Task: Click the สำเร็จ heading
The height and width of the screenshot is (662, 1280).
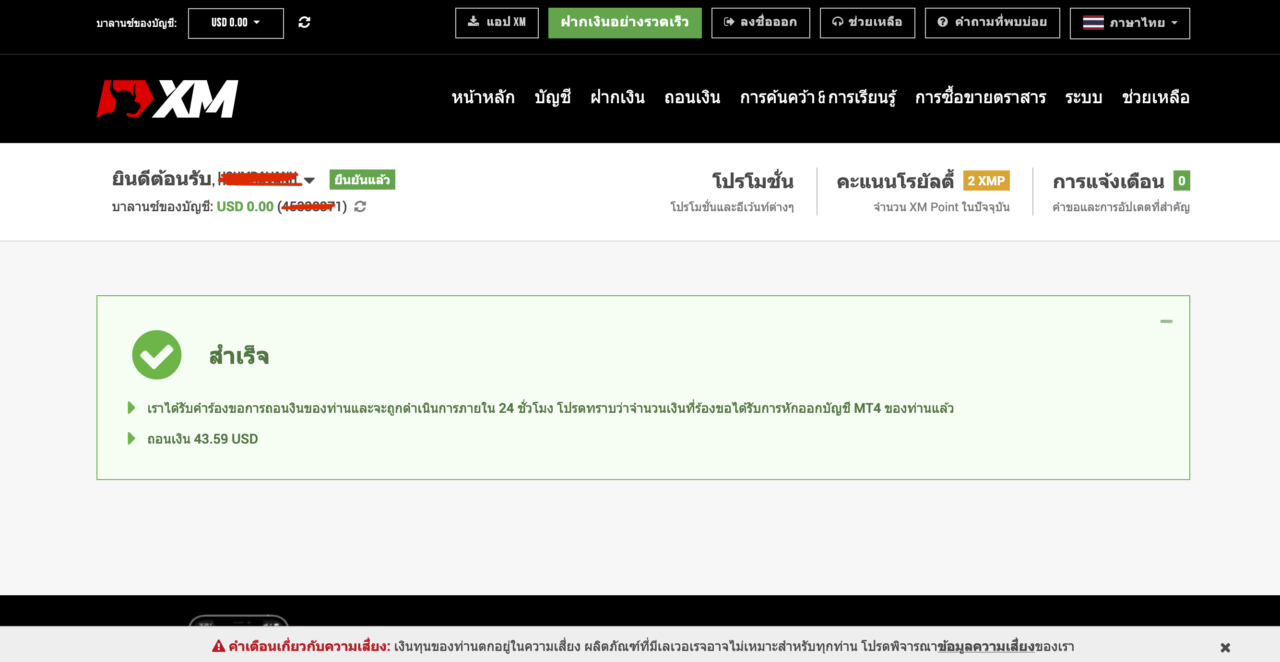Action: (238, 356)
